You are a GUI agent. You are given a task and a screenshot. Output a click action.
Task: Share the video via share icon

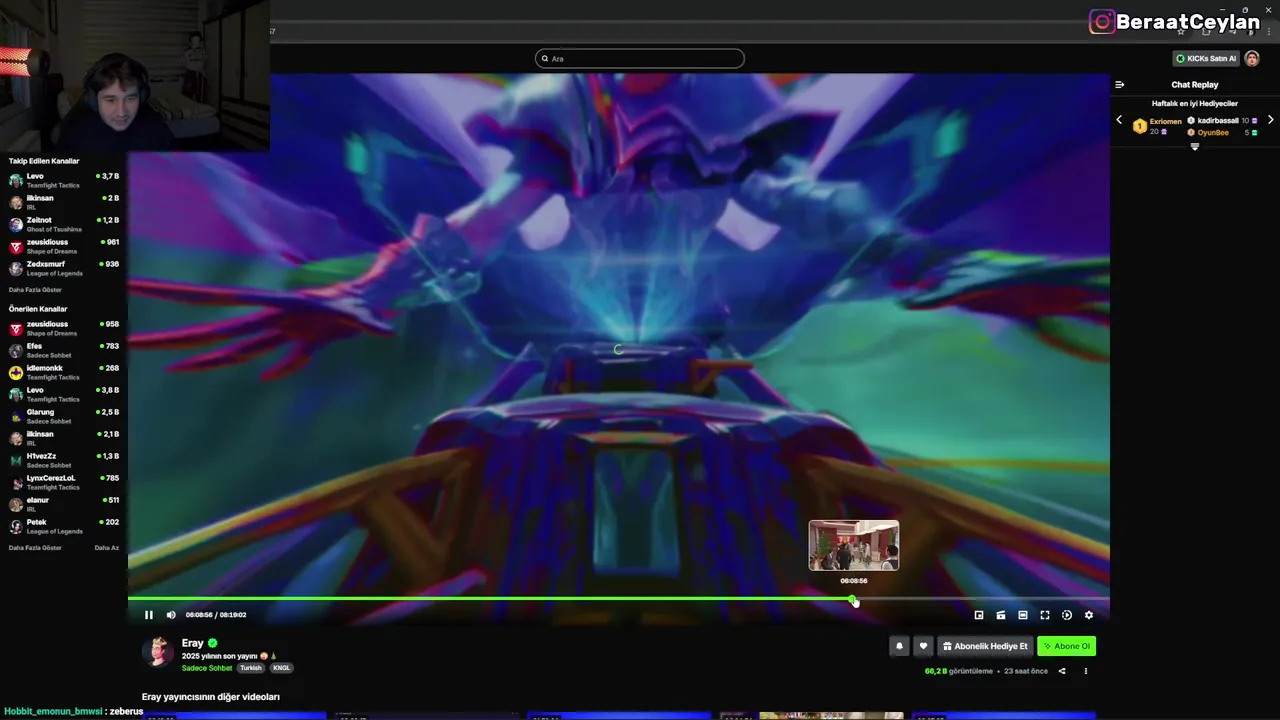click(1062, 671)
